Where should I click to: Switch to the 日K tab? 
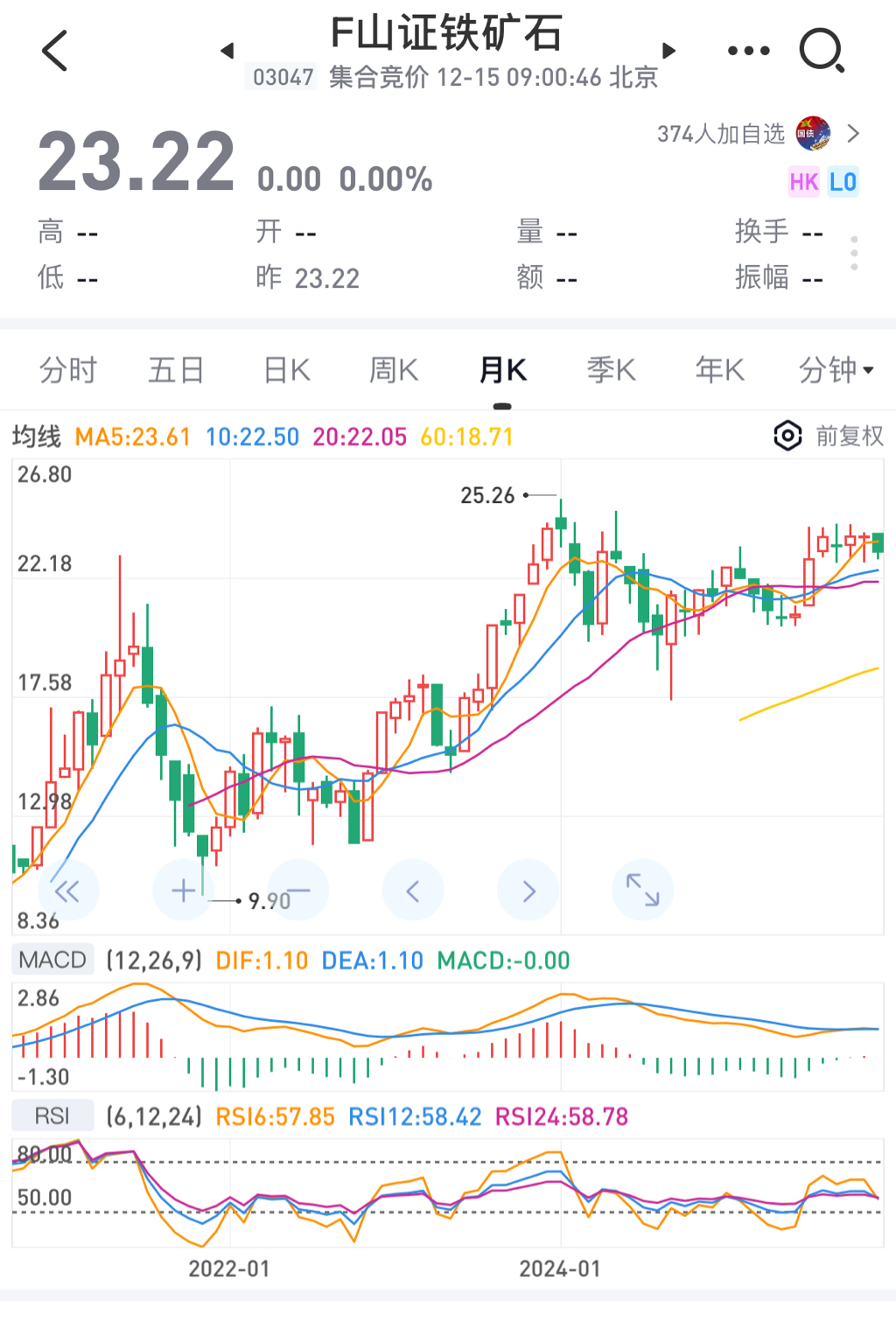287,370
